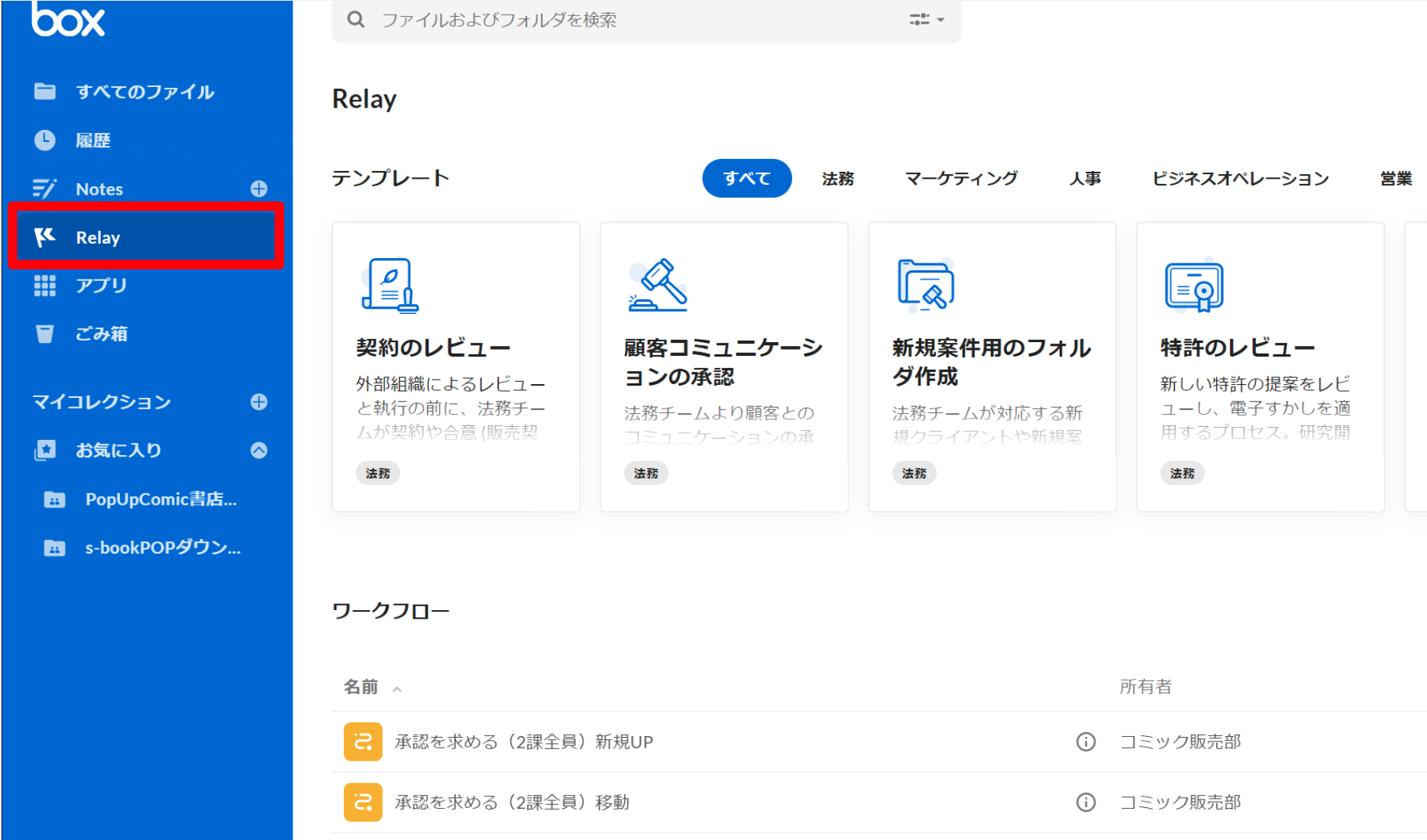Add a new マイコレクション with plus icon
This screenshot has width=1427, height=840.
point(259,402)
